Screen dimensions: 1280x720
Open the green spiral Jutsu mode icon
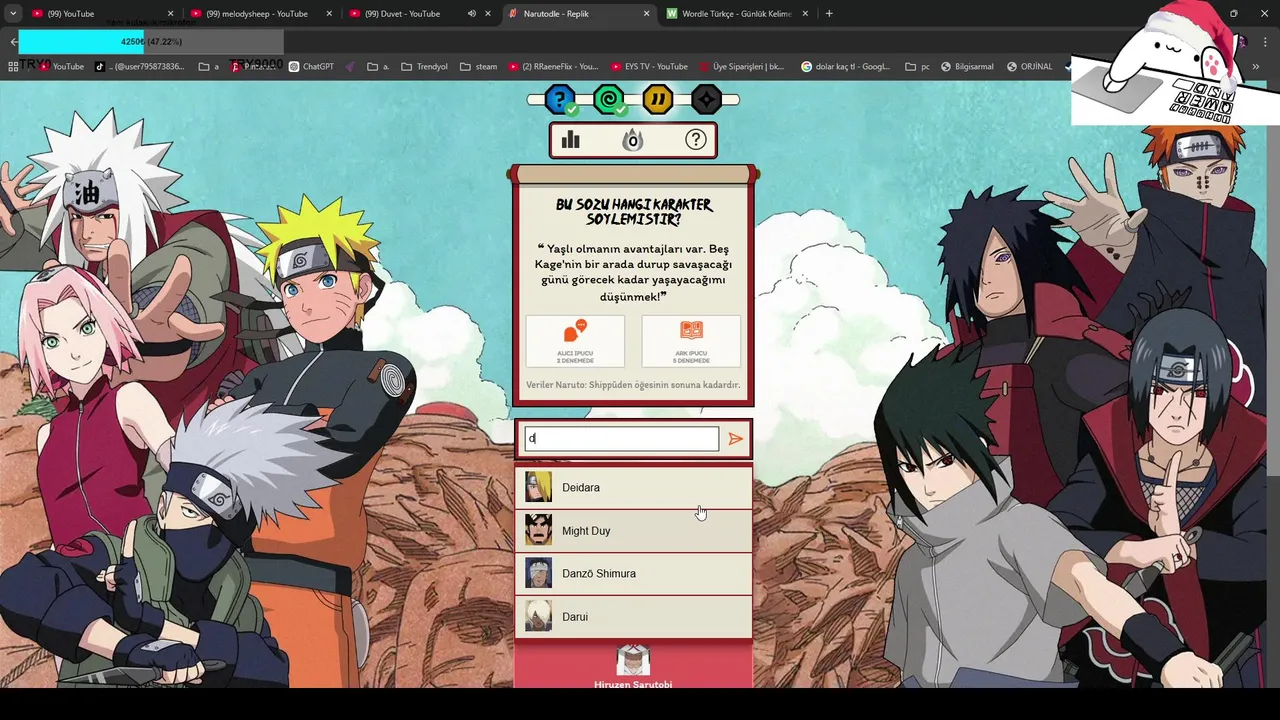point(609,99)
